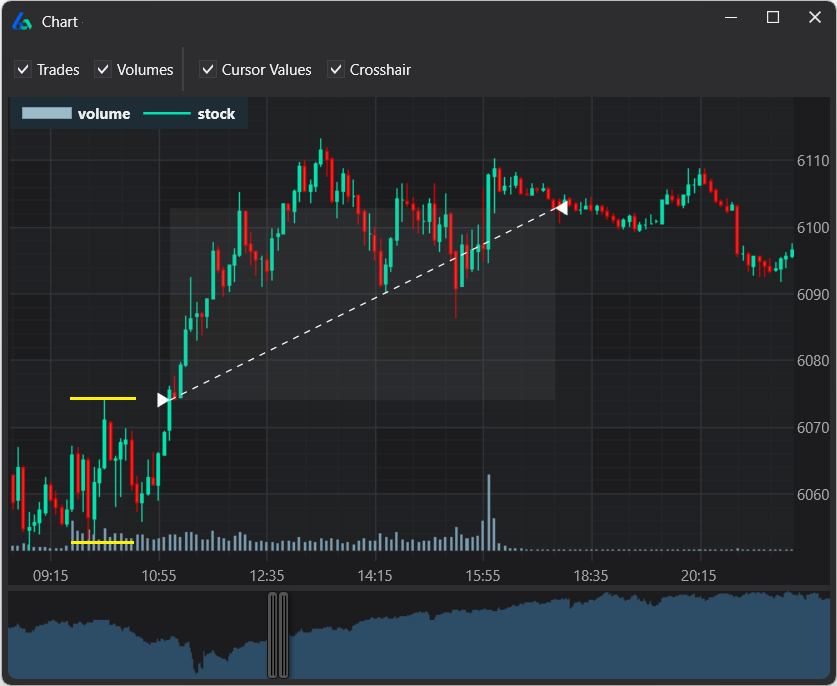Click the yellow horizontal trade line
837x686 pixels.
102,397
